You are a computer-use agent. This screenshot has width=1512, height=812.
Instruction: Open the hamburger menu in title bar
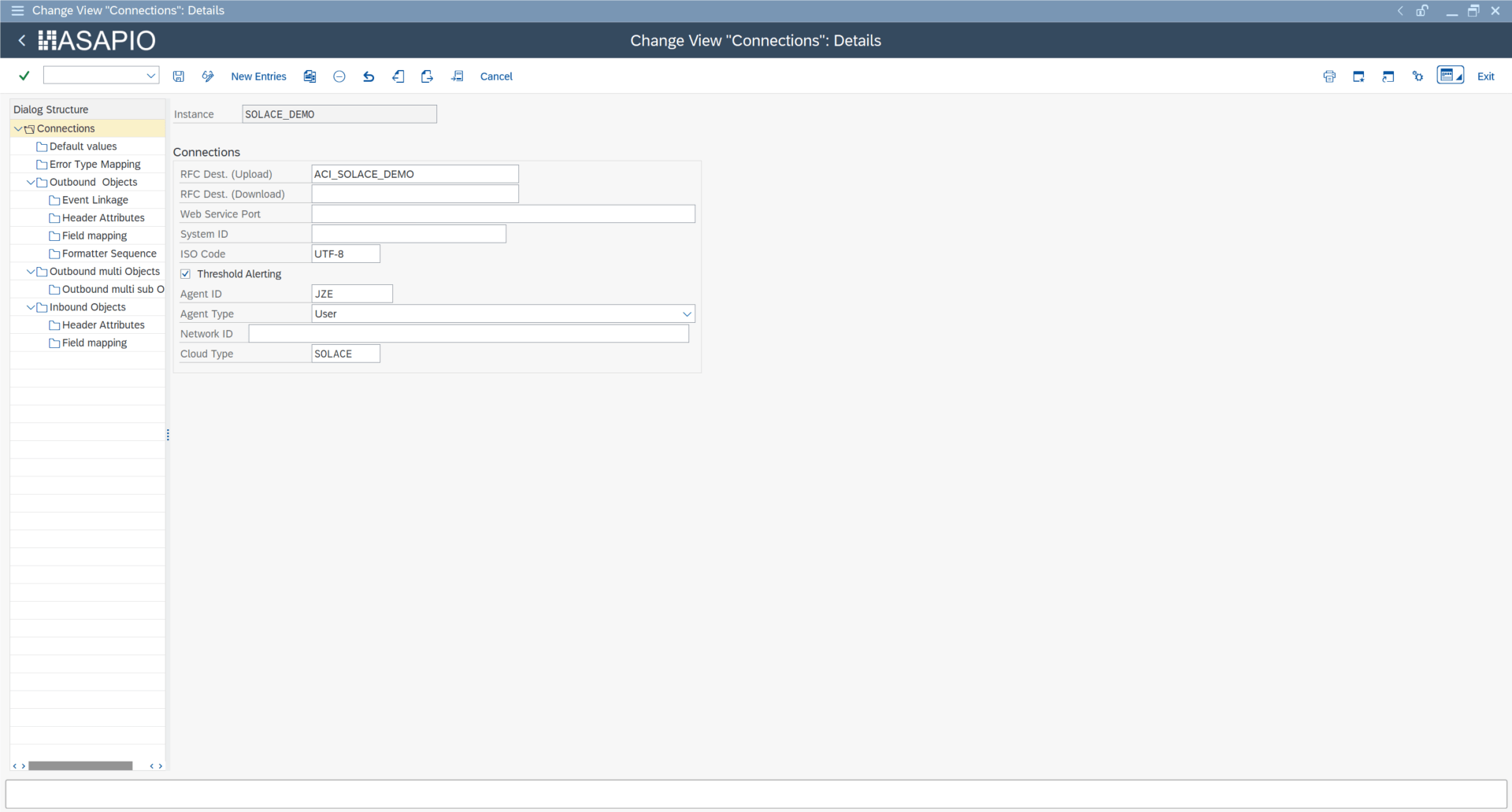point(17,10)
